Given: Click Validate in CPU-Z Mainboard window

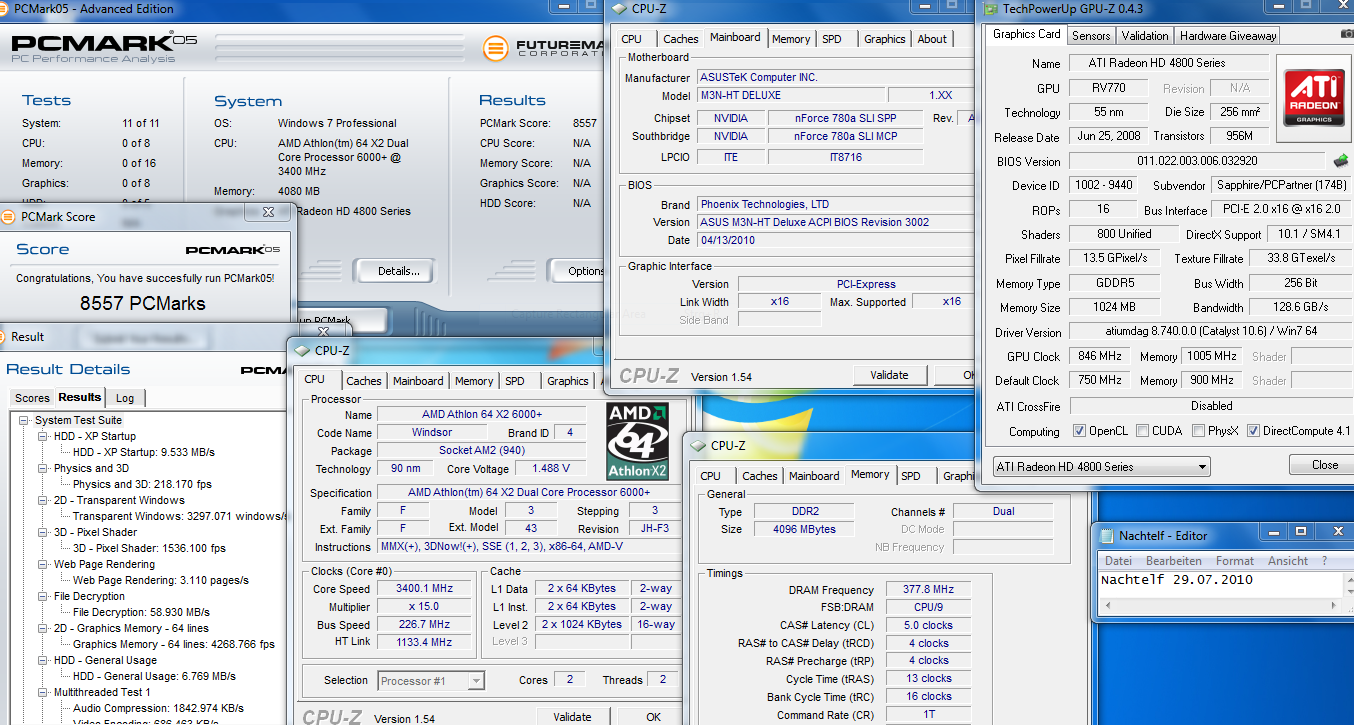Looking at the screenshot, I should click(889, 376).
